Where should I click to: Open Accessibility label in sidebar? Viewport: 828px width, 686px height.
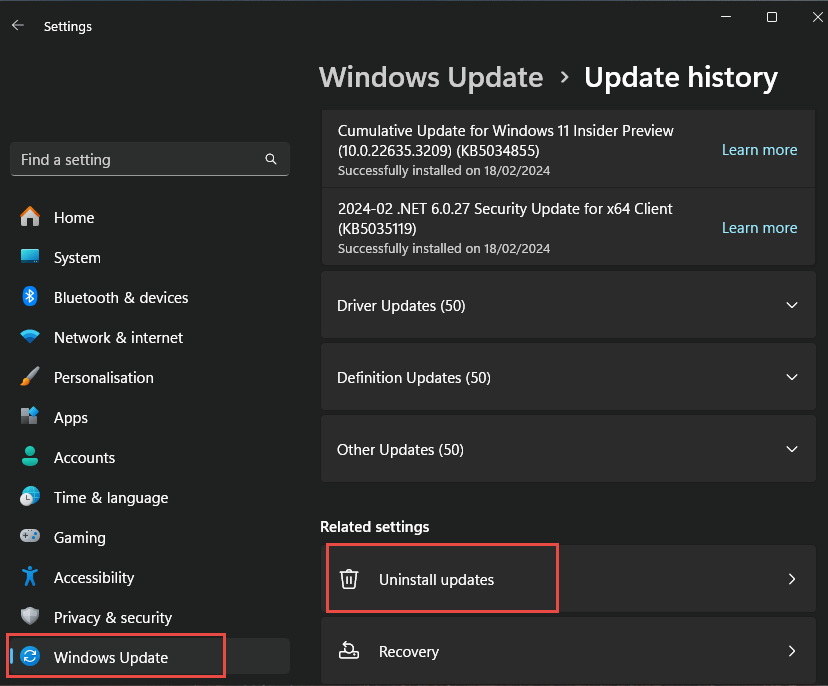(94, 578)
